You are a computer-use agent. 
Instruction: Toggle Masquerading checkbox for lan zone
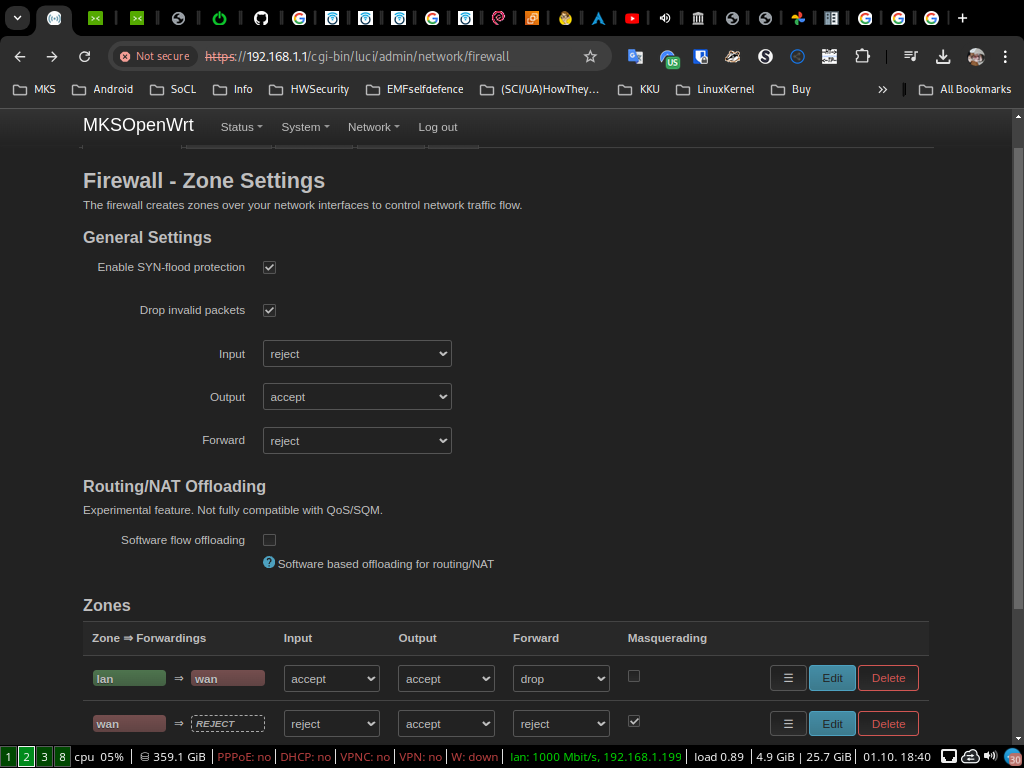633,677
